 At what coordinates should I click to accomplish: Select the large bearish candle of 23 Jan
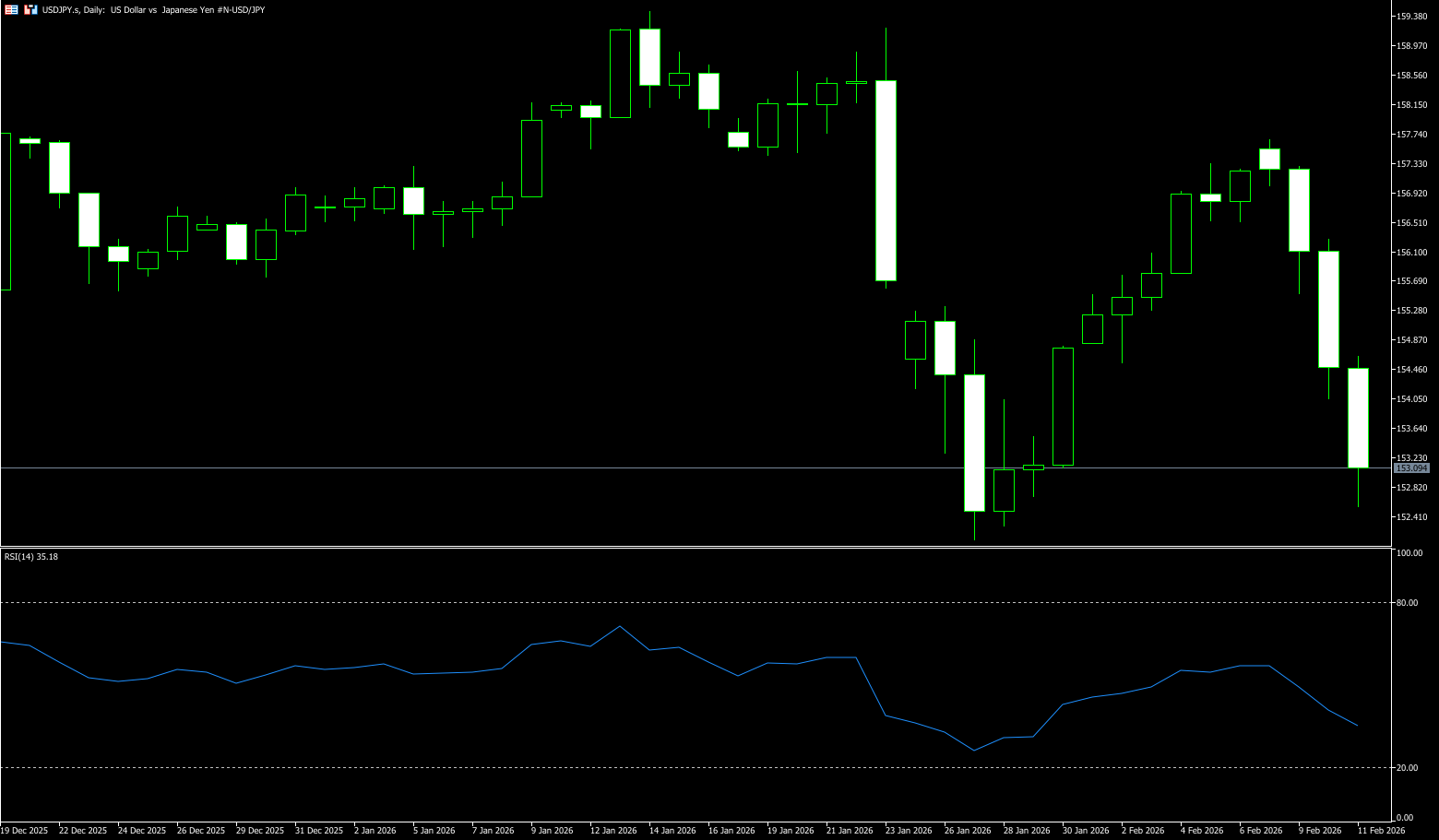pyautogui.click(x=886, y=180)
